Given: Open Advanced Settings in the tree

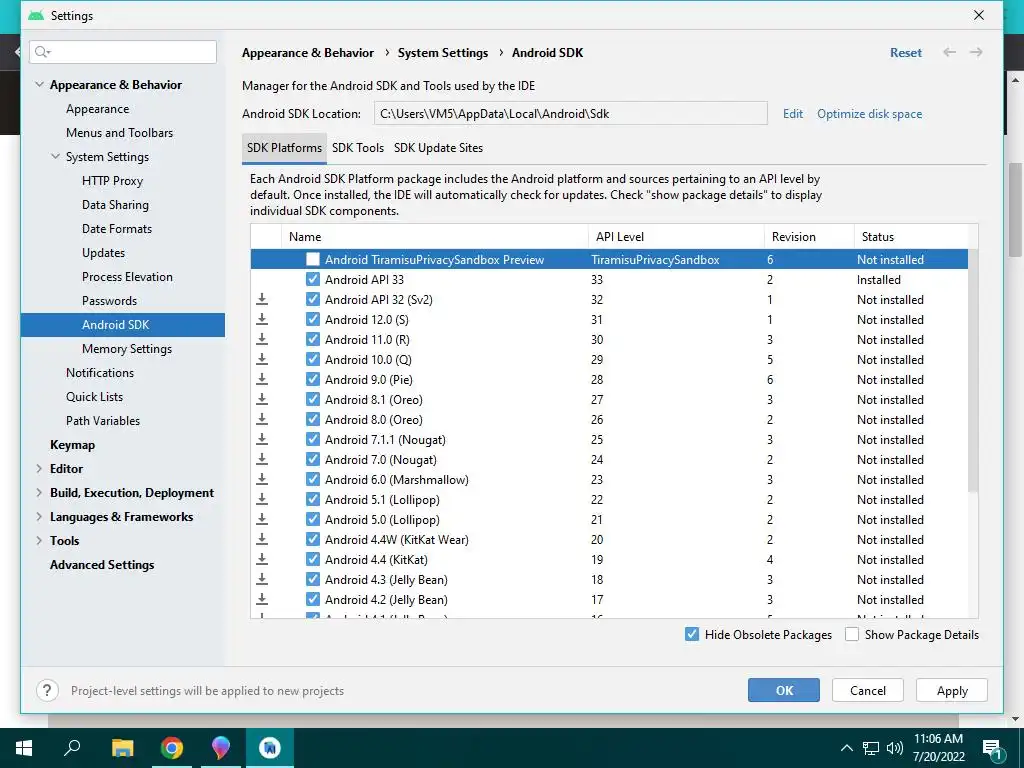Looking at the screenshot, I should point(102,565).
